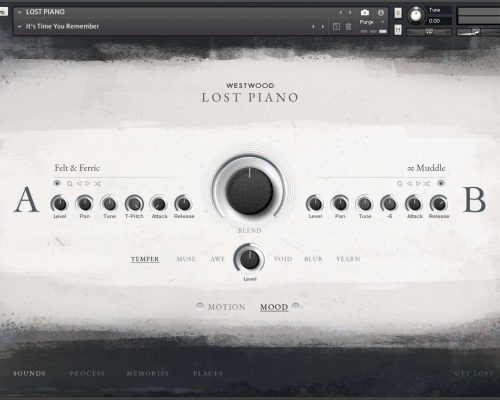The width and height of the screenshot is (500, 400).
Task: Expand the It's Time You Remember dropdown
Action: point(19,26)
